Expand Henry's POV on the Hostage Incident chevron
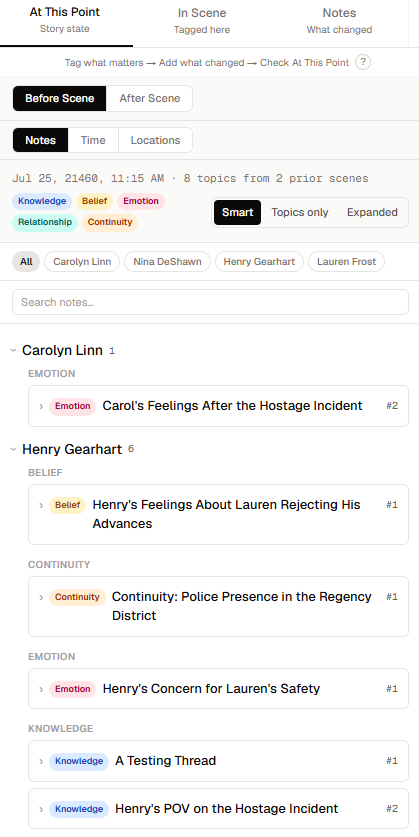Screen dimensions: 419x837 41,809
